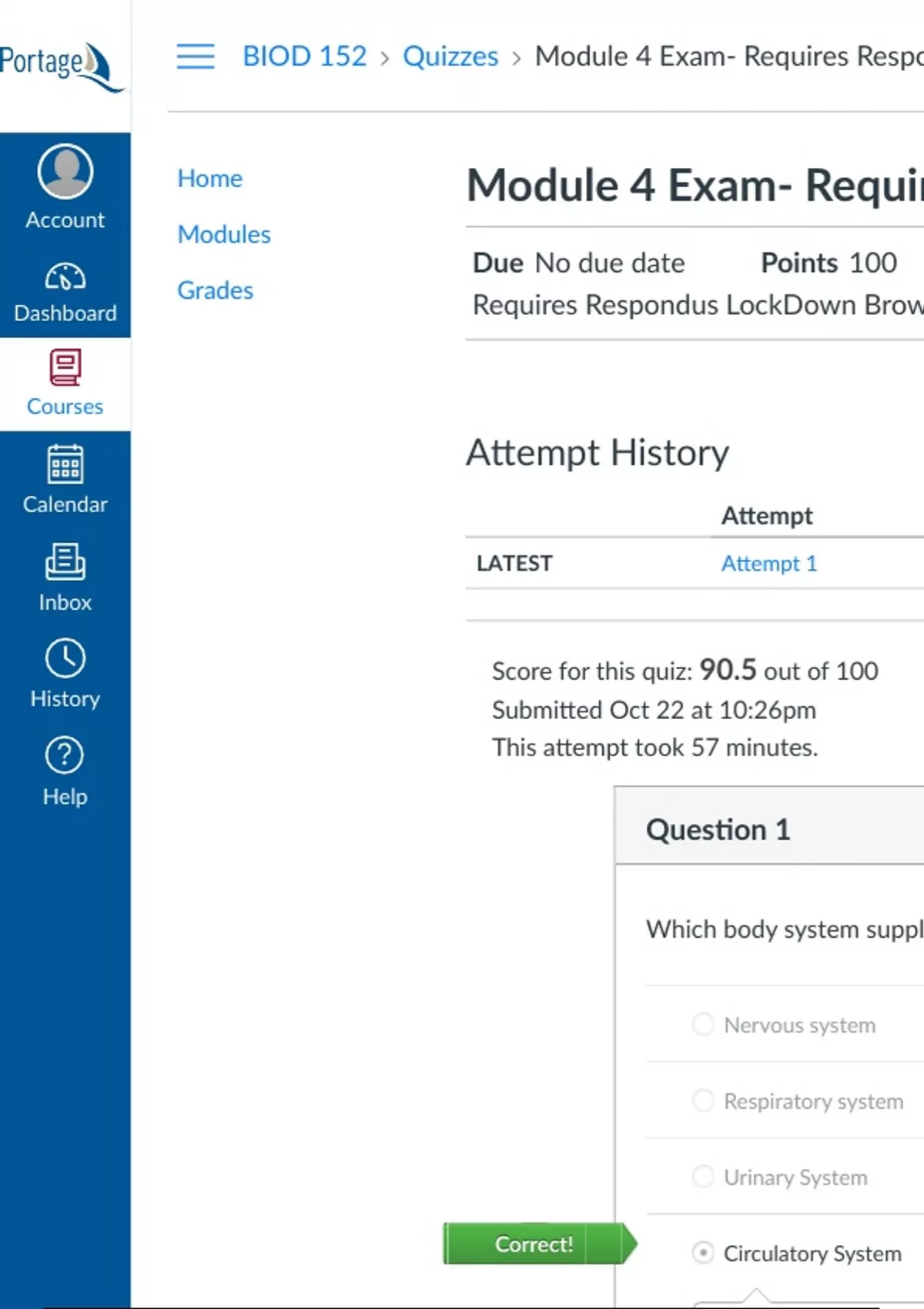This screenshot has height=1309, width=924.
Task: Click the BIOD 152 breadcrumb link
Action: (x=305, y=57)
